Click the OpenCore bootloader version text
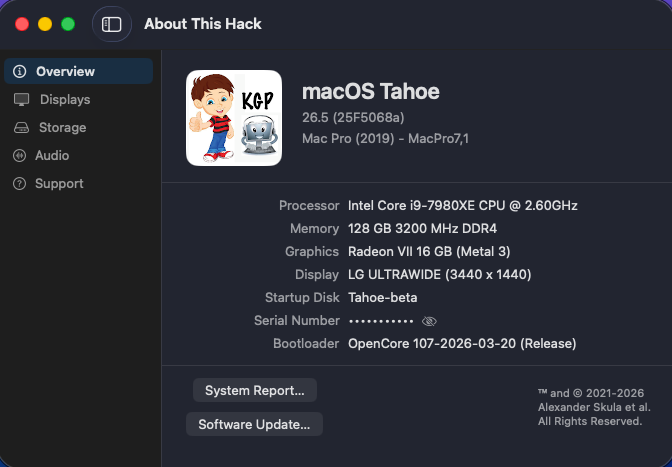Screen dimensions: 672x467 click(x=462, y=344)
